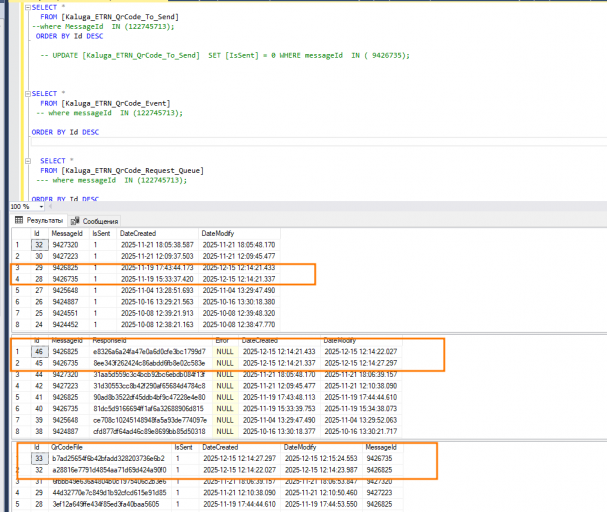607x512 pixels.
Task: Select the Id cell with value 46
Action: click(39, 351)
